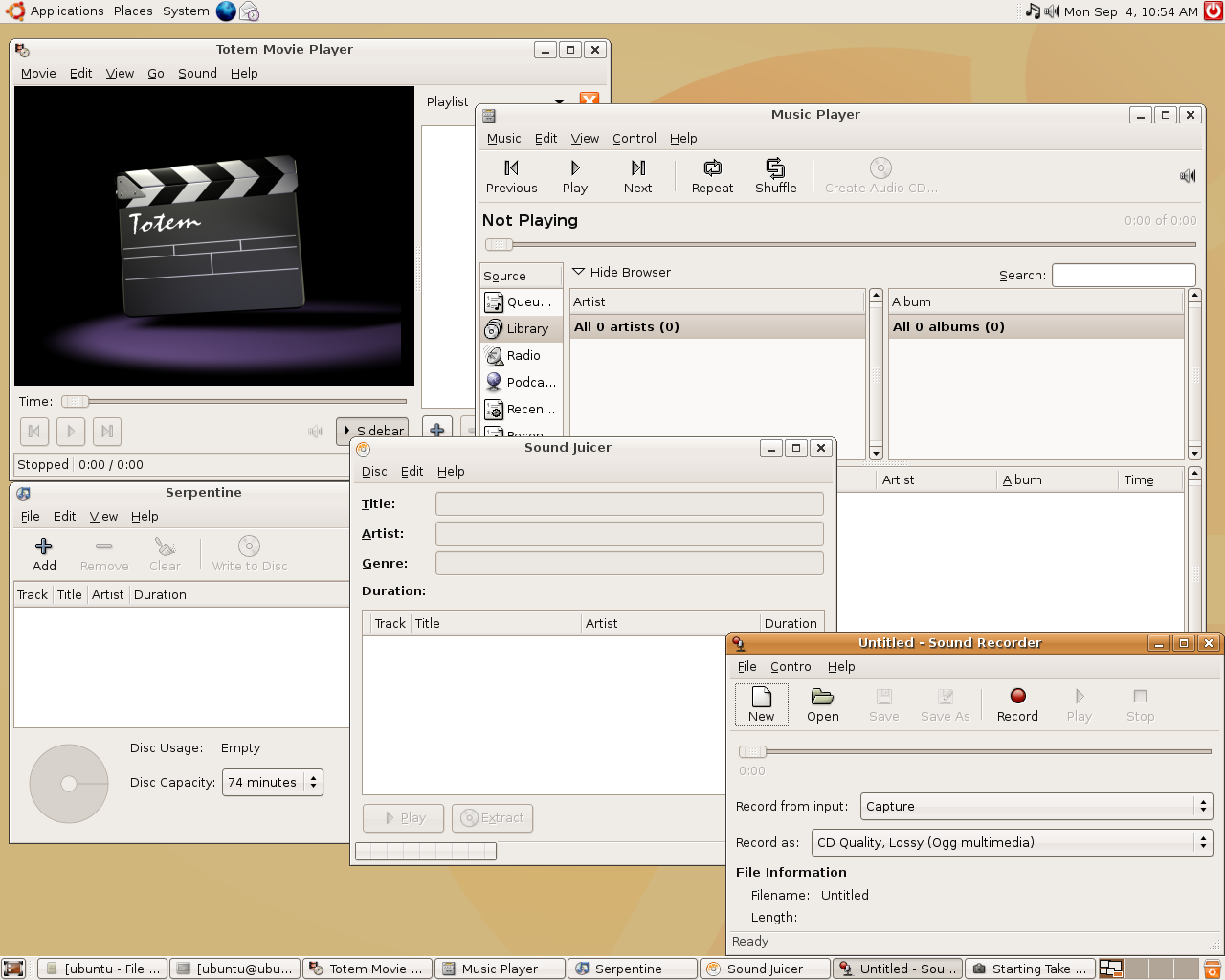The width and height of the screenshot is (1225, 980).
Task: Switch to Serpentine in the taskbar
Action: 633,969
